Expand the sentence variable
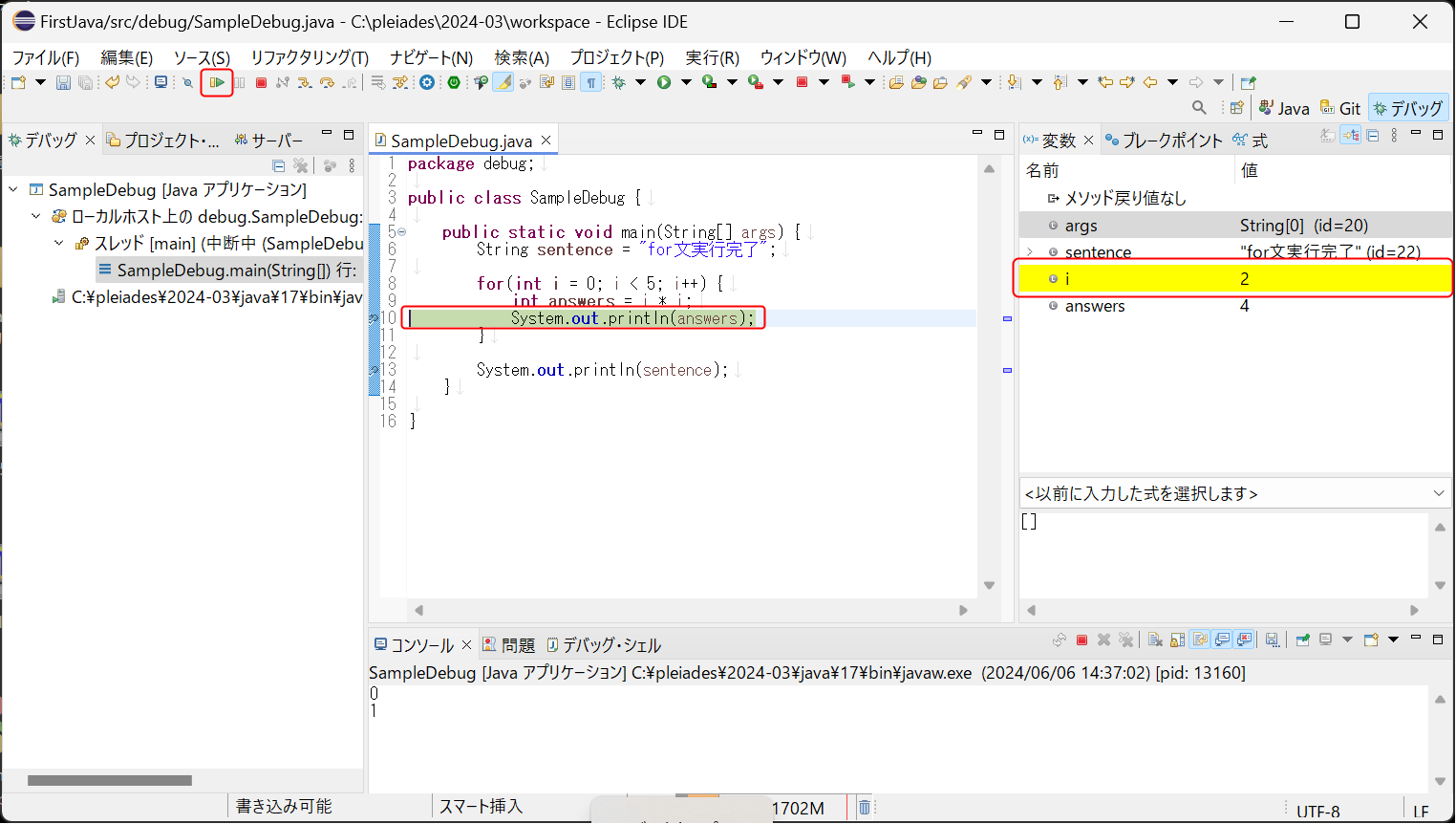This screenshot has width=1456, height=824. point(1030,252)
